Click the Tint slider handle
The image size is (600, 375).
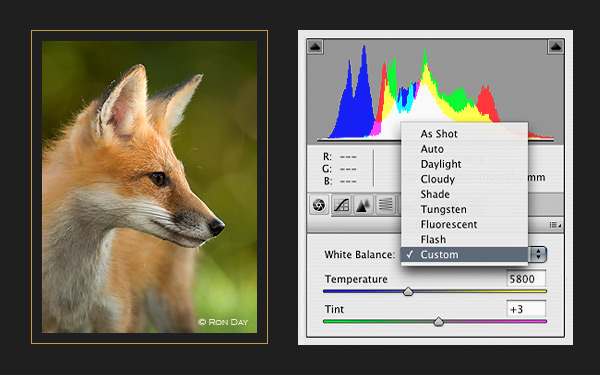point(439,321)
